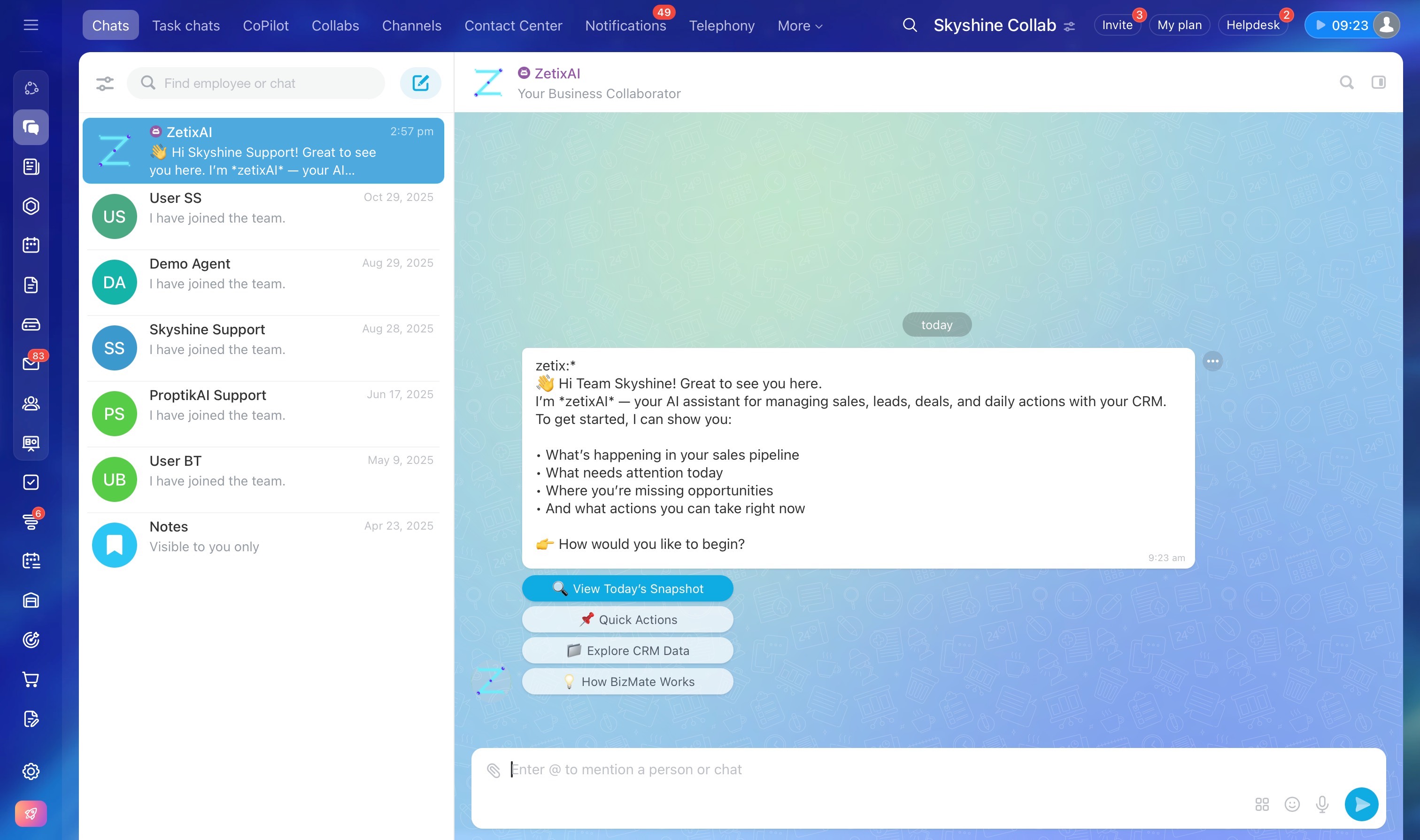The image size is (1420, 840).
Task: Click the microphone voice message icon
Action: click(1322, 804)
